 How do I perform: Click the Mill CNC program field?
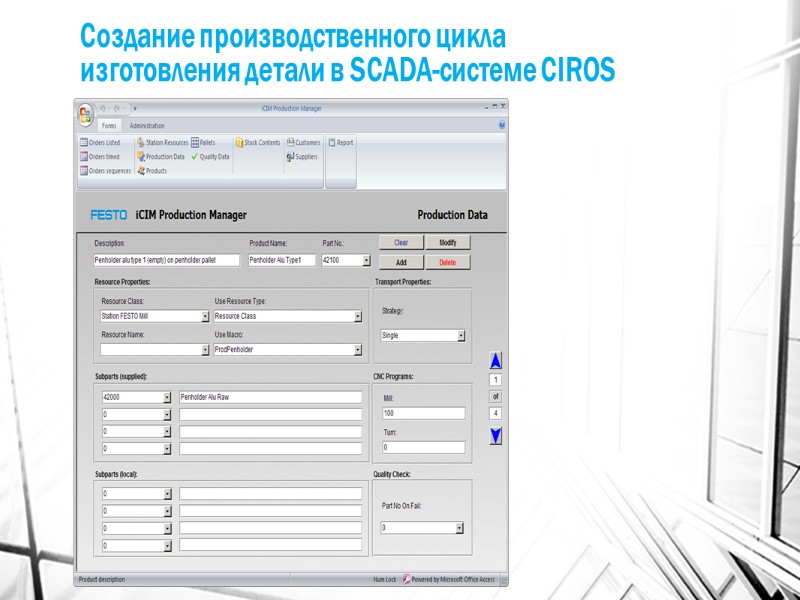point(423,413)
